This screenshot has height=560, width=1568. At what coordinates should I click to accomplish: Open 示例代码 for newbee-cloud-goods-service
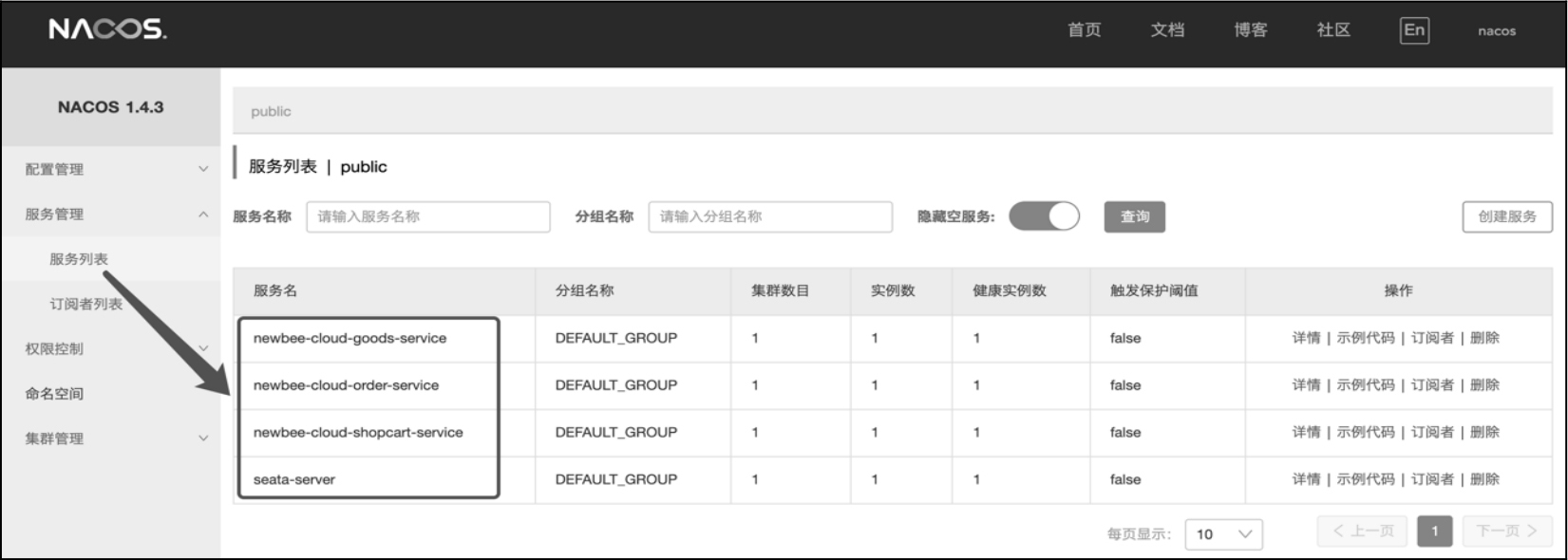1366,338
